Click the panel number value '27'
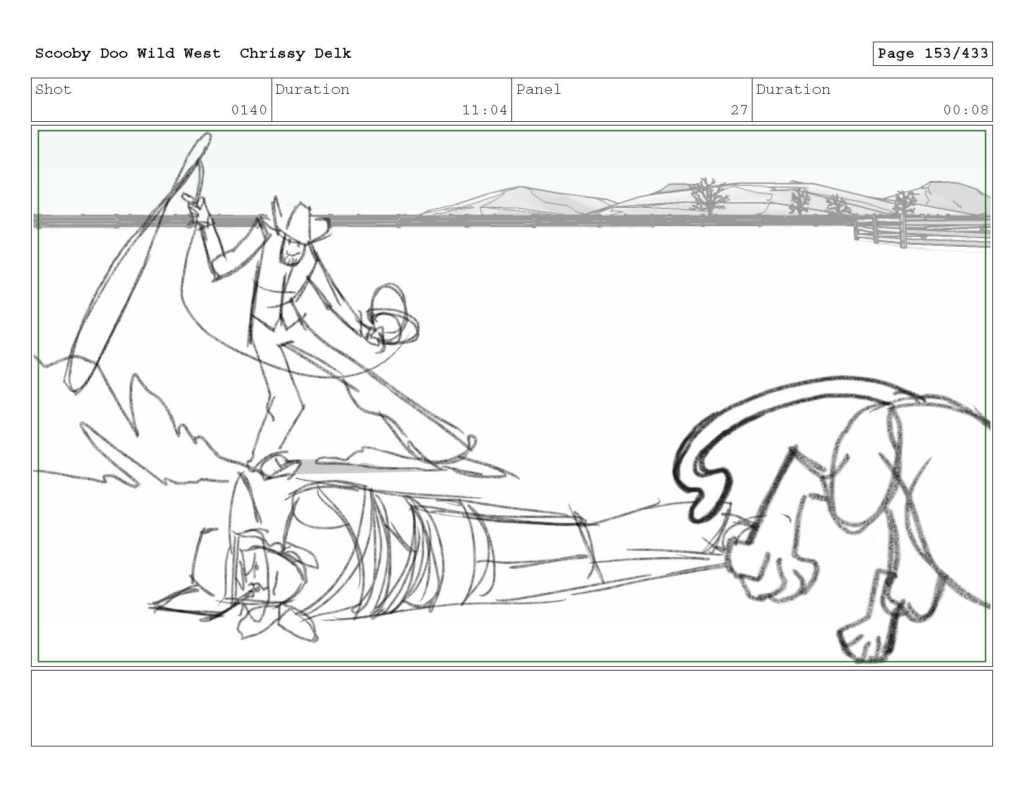This screenshot has height=793, width=1024. pyautogui.click(x=739, y=110)
